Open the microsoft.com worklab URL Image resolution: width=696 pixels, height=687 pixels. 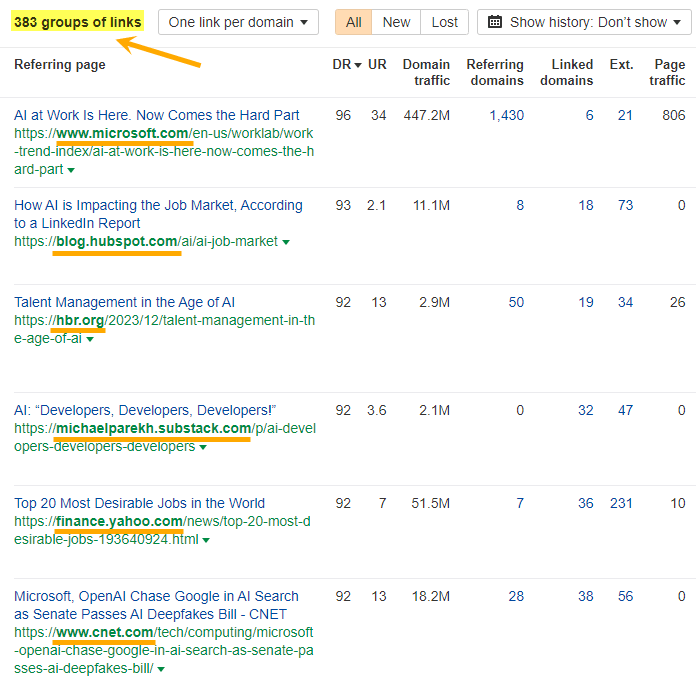coord(164,151)
